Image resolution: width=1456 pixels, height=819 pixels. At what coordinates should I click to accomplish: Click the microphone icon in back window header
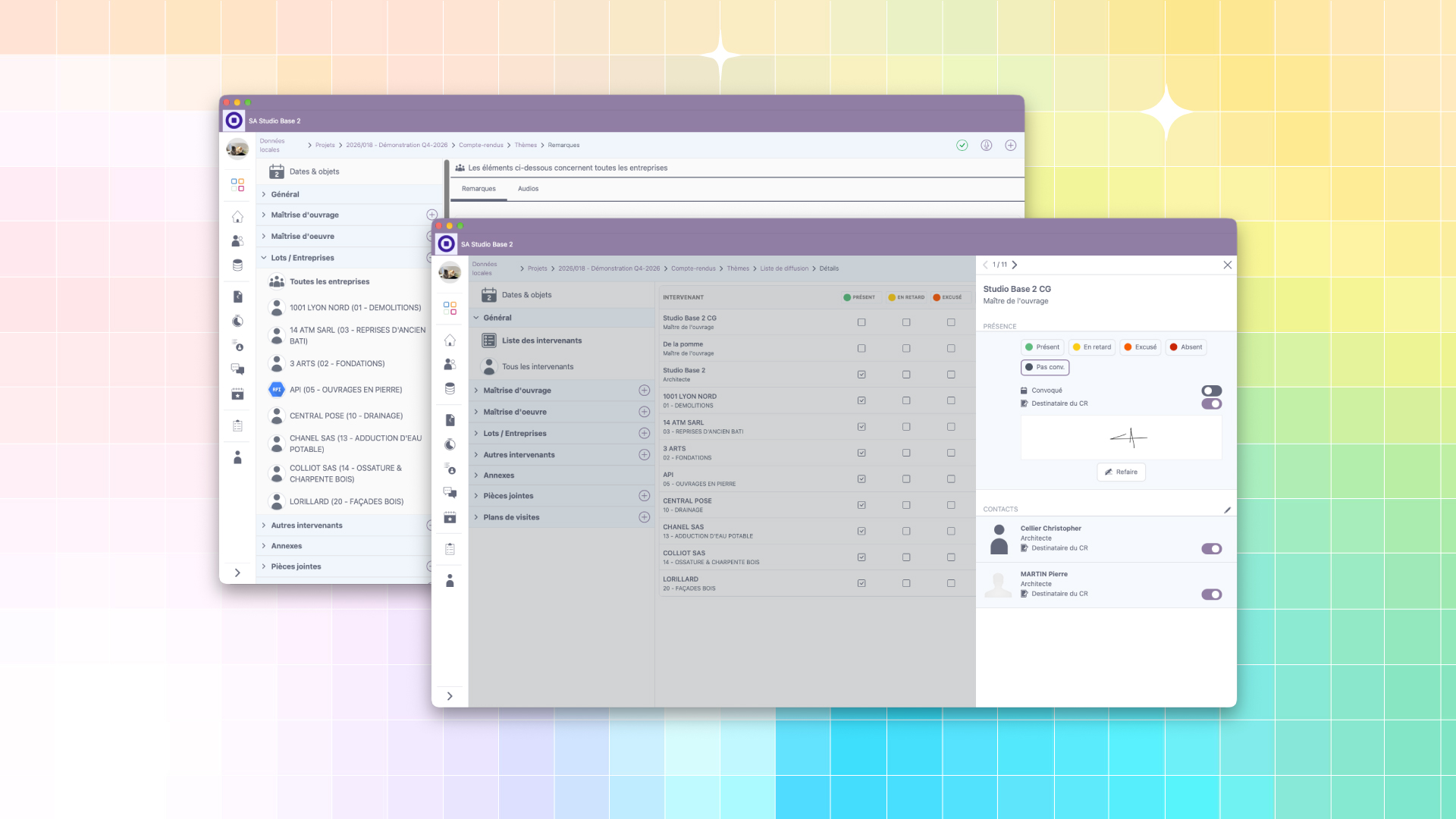coord(986,145)
